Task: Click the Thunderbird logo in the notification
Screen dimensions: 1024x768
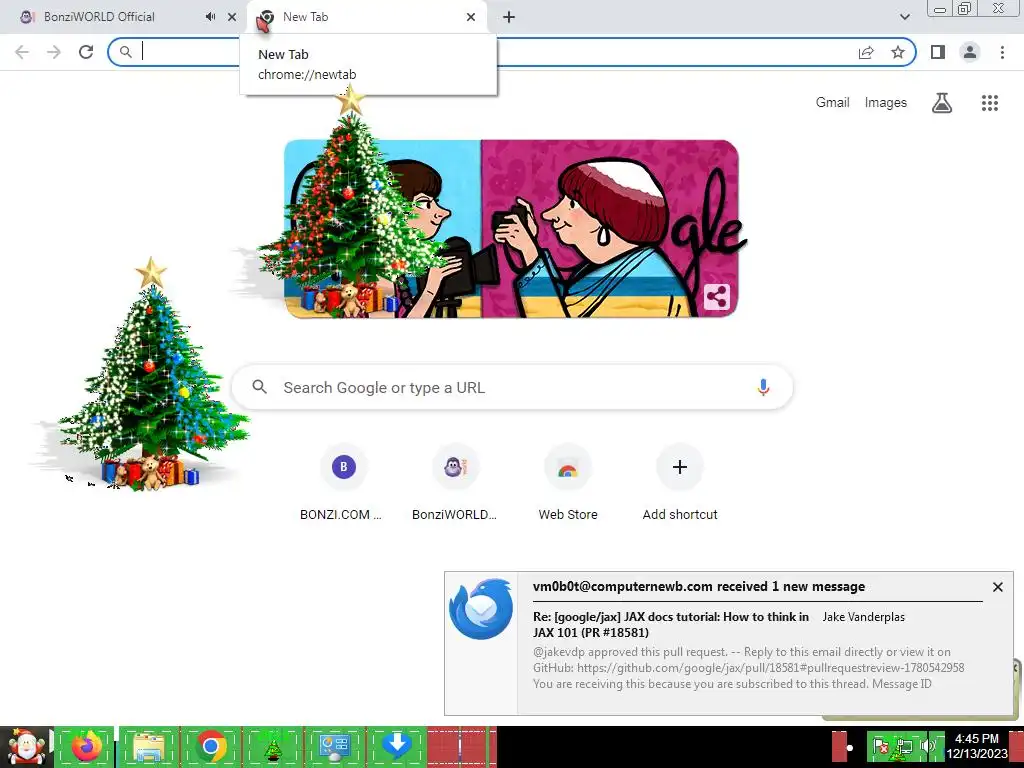Action: click(481, 609)
